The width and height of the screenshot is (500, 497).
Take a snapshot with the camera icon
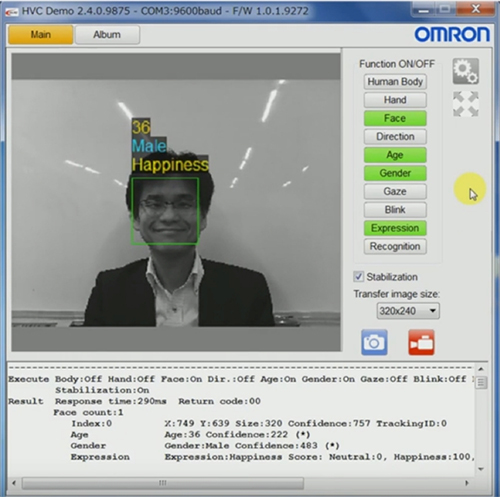[x=374, y=342]
